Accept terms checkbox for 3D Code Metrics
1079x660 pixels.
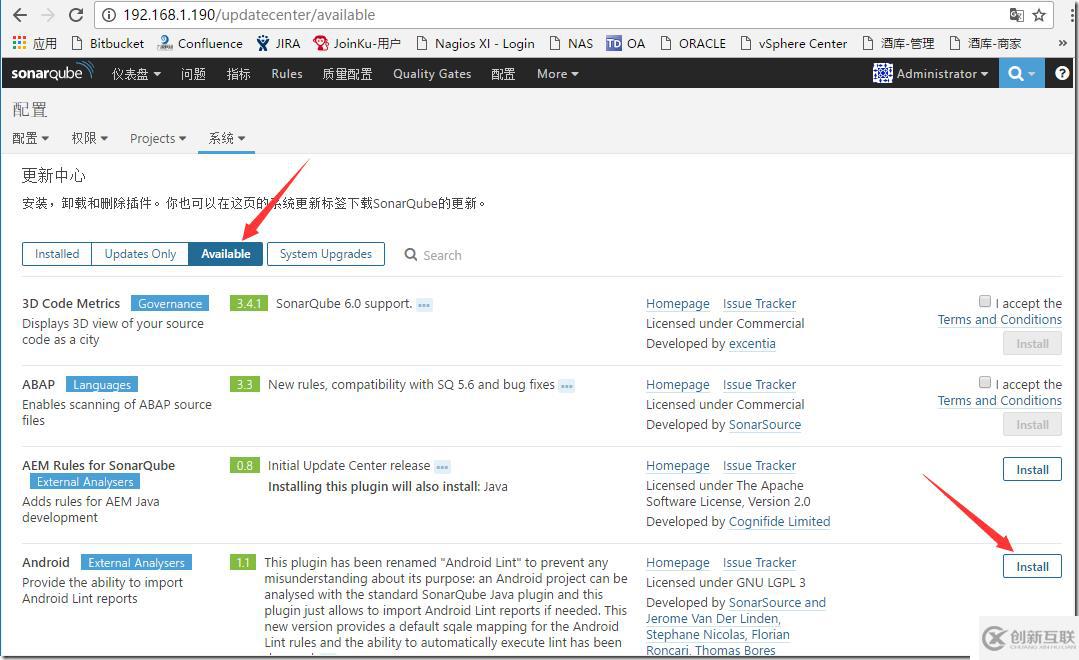click(985, 301)
